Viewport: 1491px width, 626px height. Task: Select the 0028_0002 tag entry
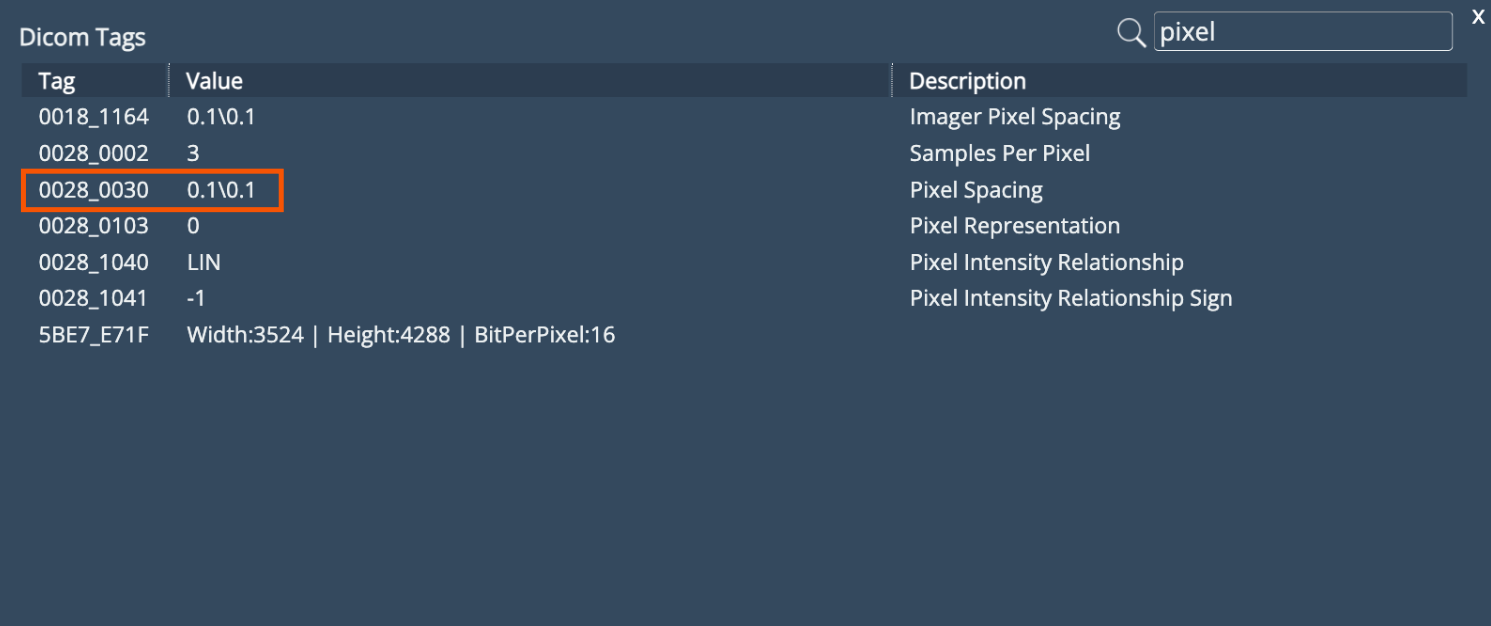click(x=93, y=154)
